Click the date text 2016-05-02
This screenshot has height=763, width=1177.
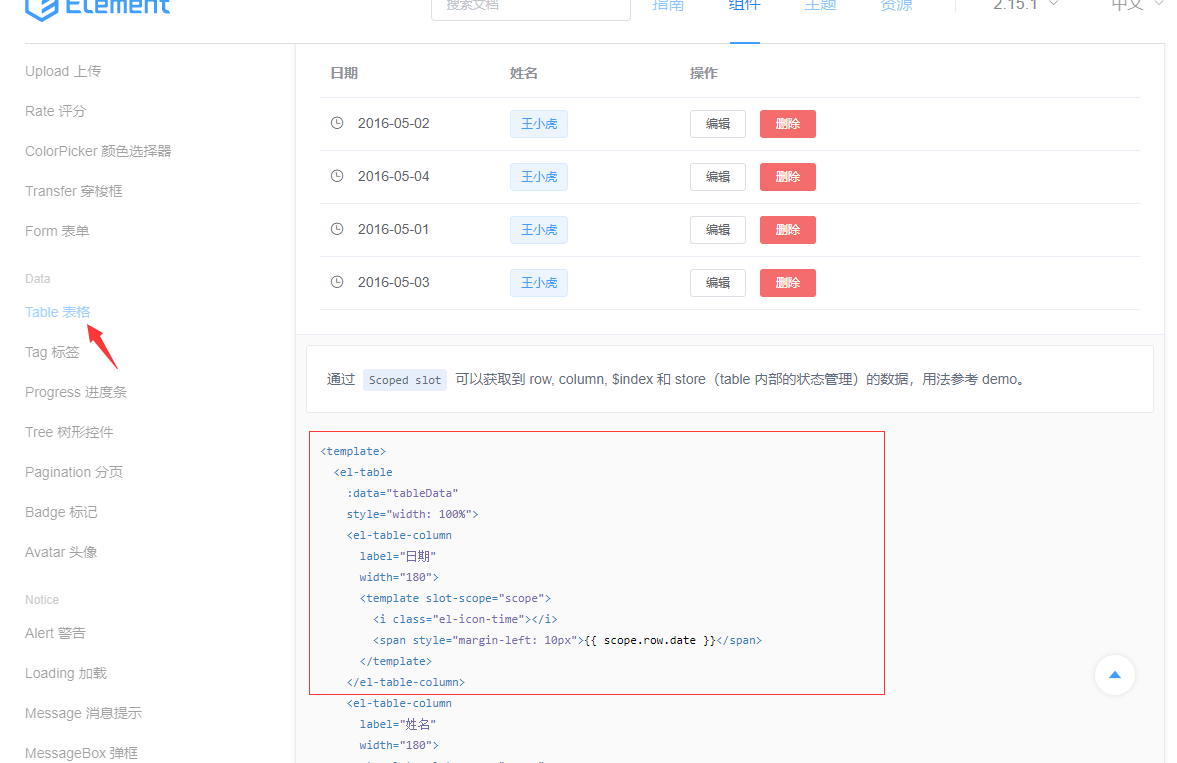pyautogui.click(x=393, y=123)
